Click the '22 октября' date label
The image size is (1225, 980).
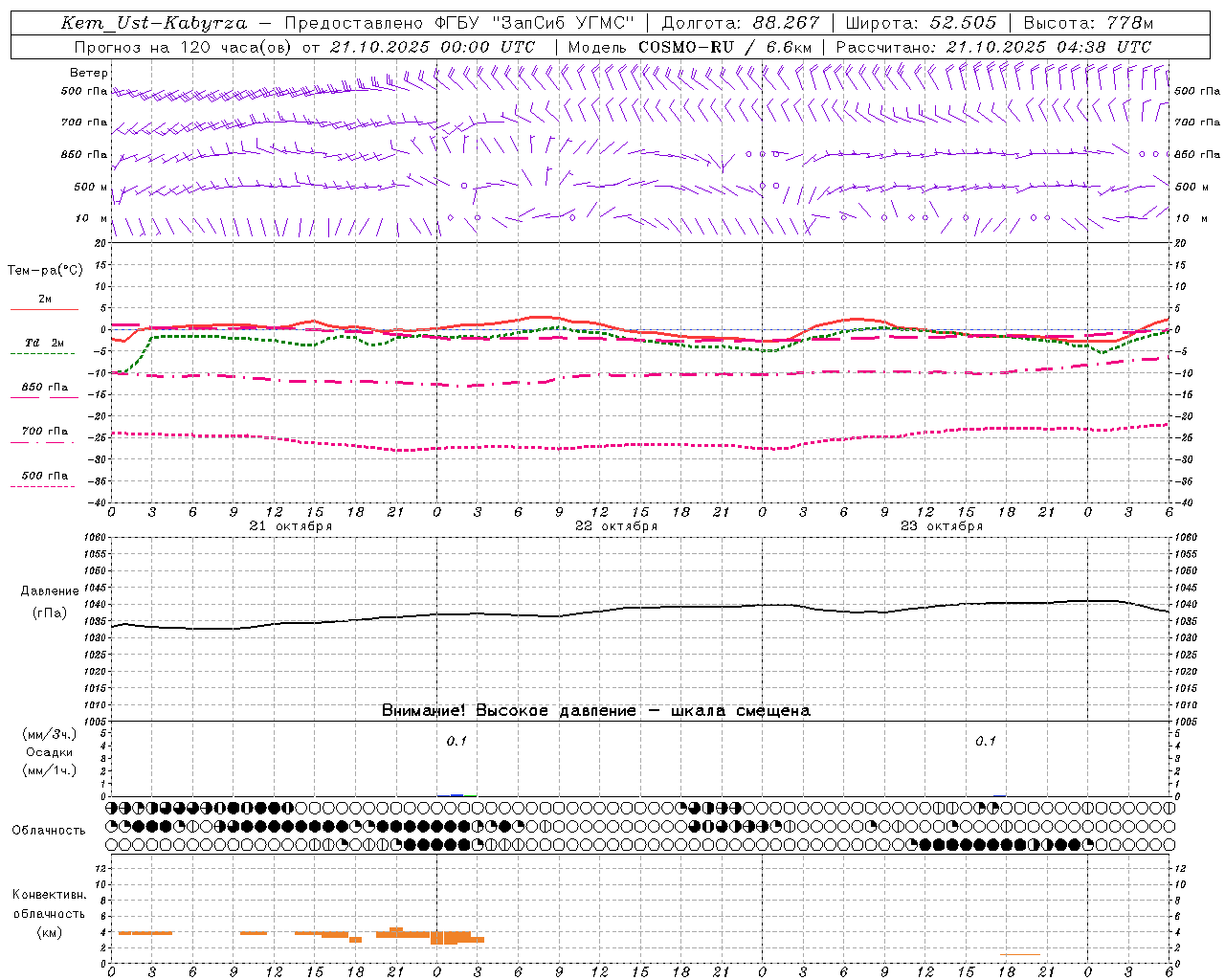pyautogui.click(x=616, y=526)
